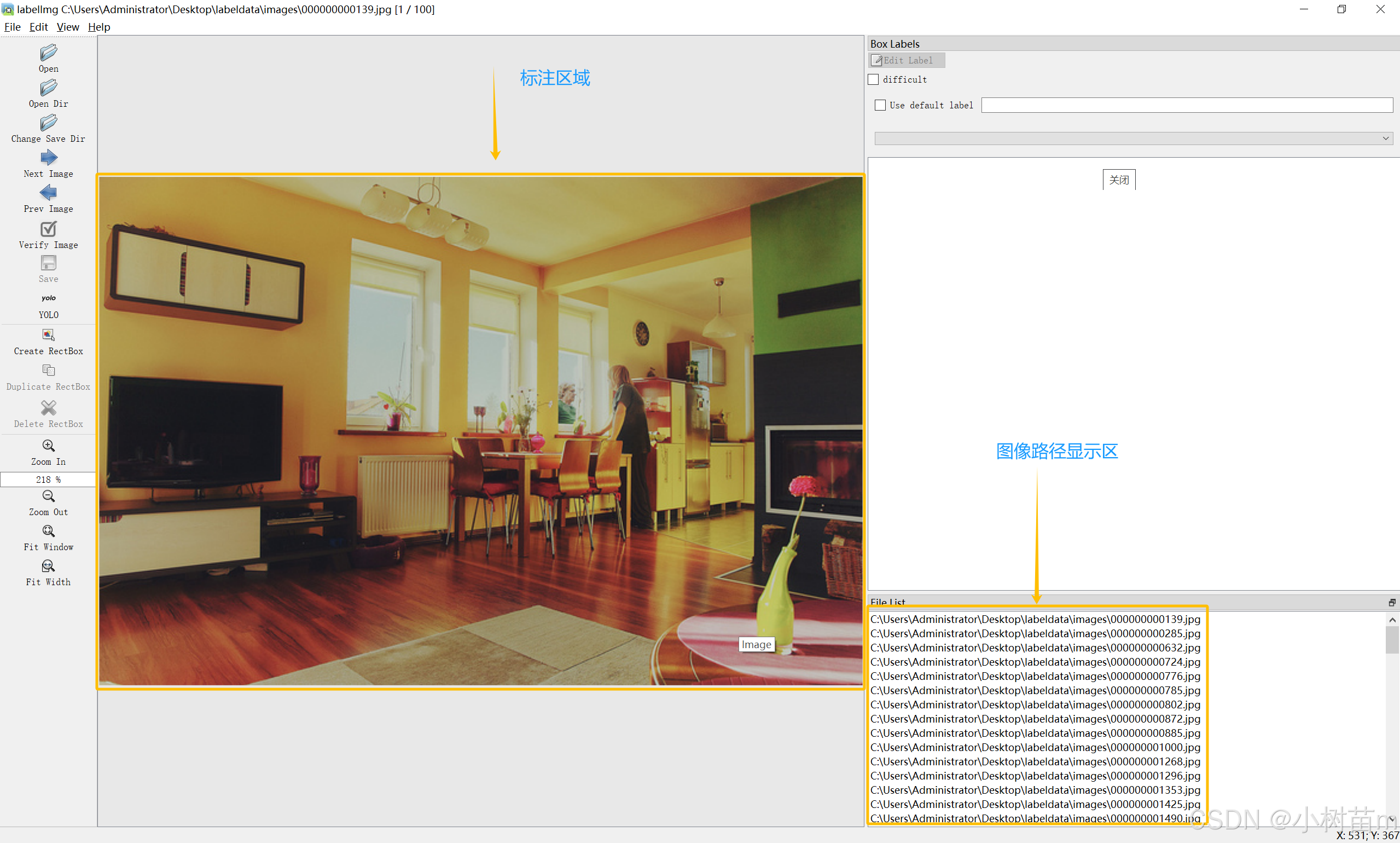Viewport: 1400px width, 843px height.
Task: Click the Change Save Dir icon
Action: pyautogui.click(x=48, y=123)
